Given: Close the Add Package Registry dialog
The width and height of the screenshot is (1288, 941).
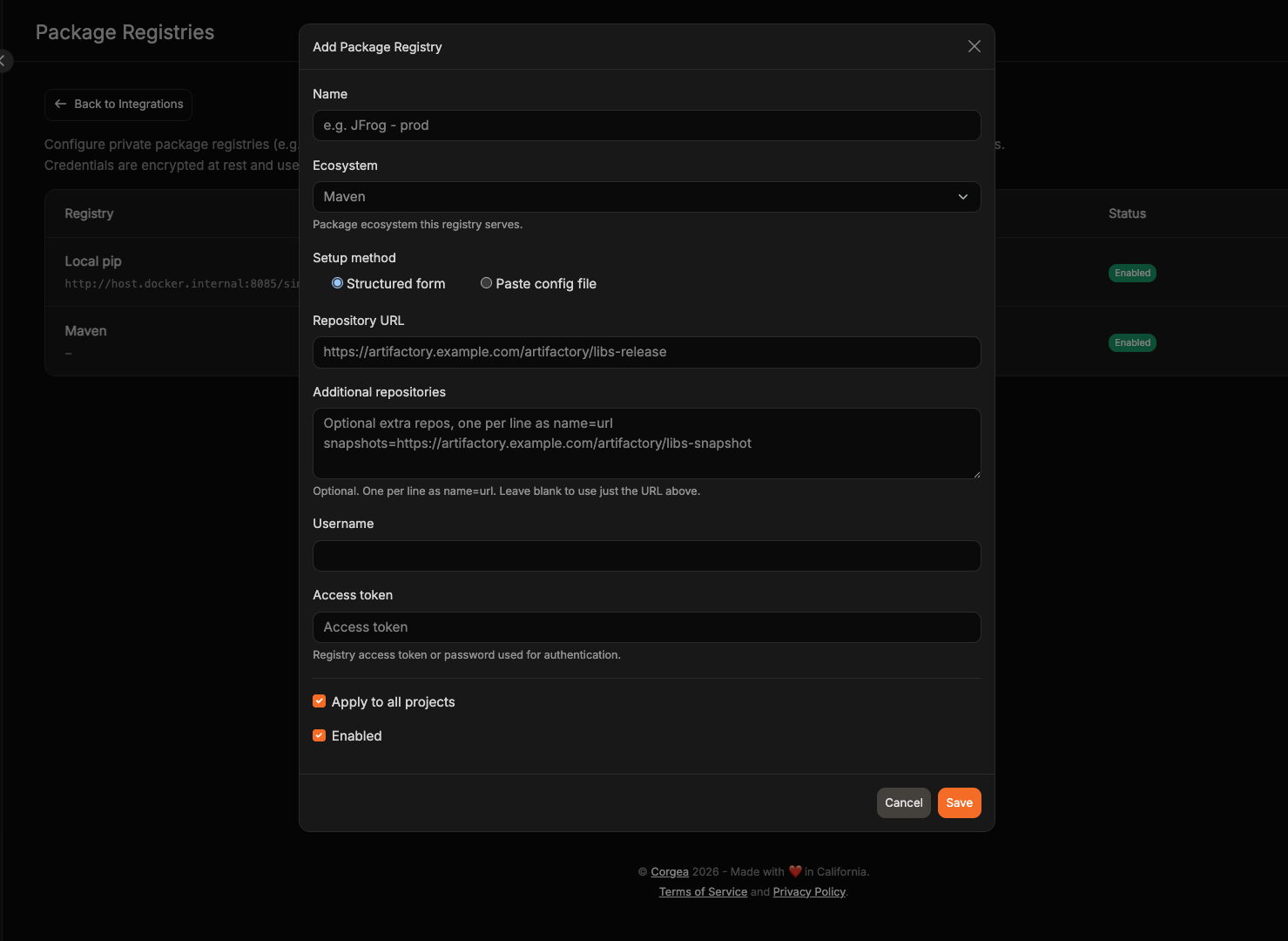Looking at the screenshot, I should [x=974, y=46].
